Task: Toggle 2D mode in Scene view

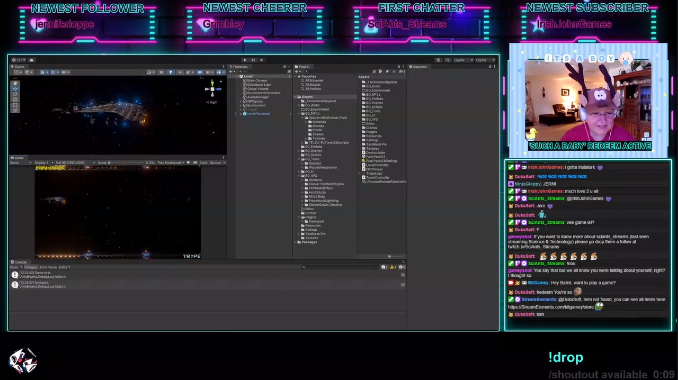Action: 161,72
